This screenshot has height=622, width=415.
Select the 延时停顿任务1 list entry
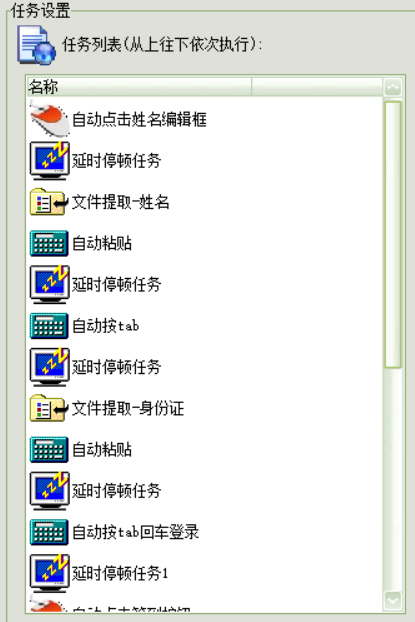pos(120,574)
